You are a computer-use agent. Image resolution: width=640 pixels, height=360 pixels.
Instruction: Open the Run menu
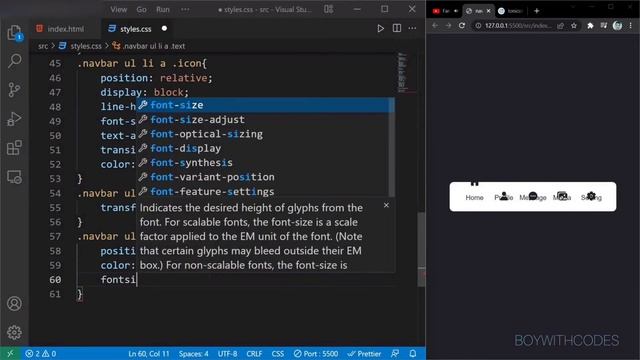tap(163, 9)
